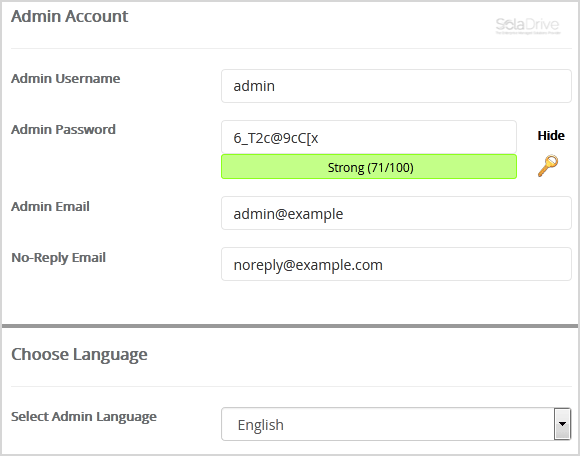This screenshot has width=580, height=456.
Task: Click the Admin Email label
Action: (50, 206)
